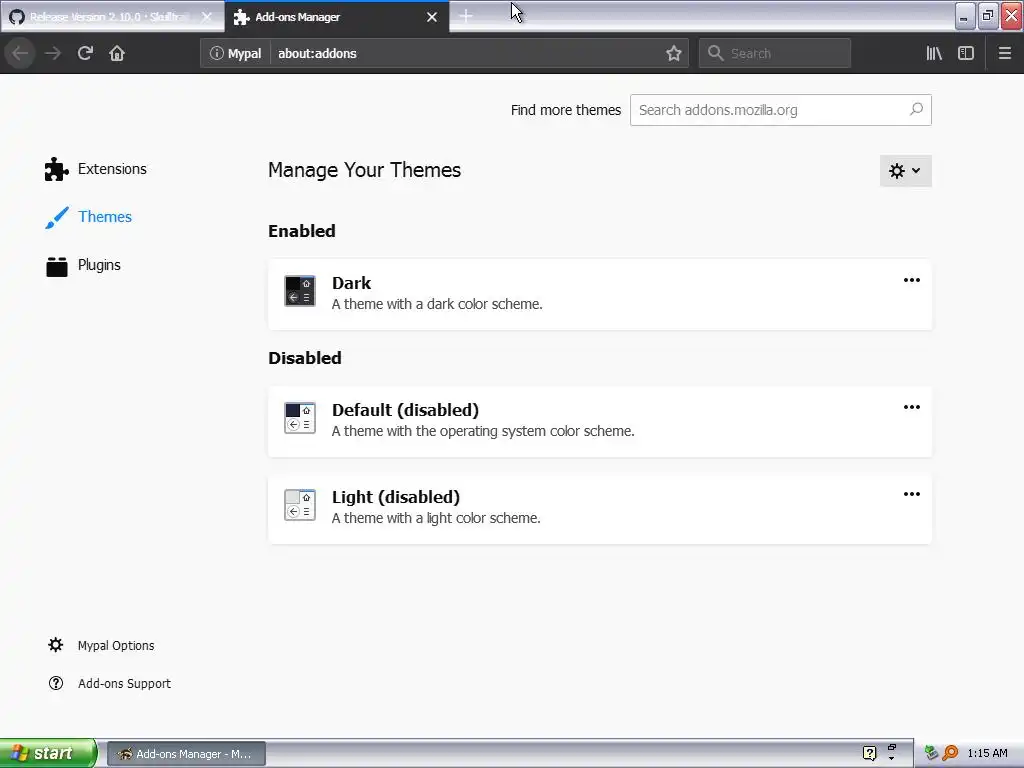This screenshot has height=768, width=1024.
Task: Reload the current page
Action: [x=85, y=53]
